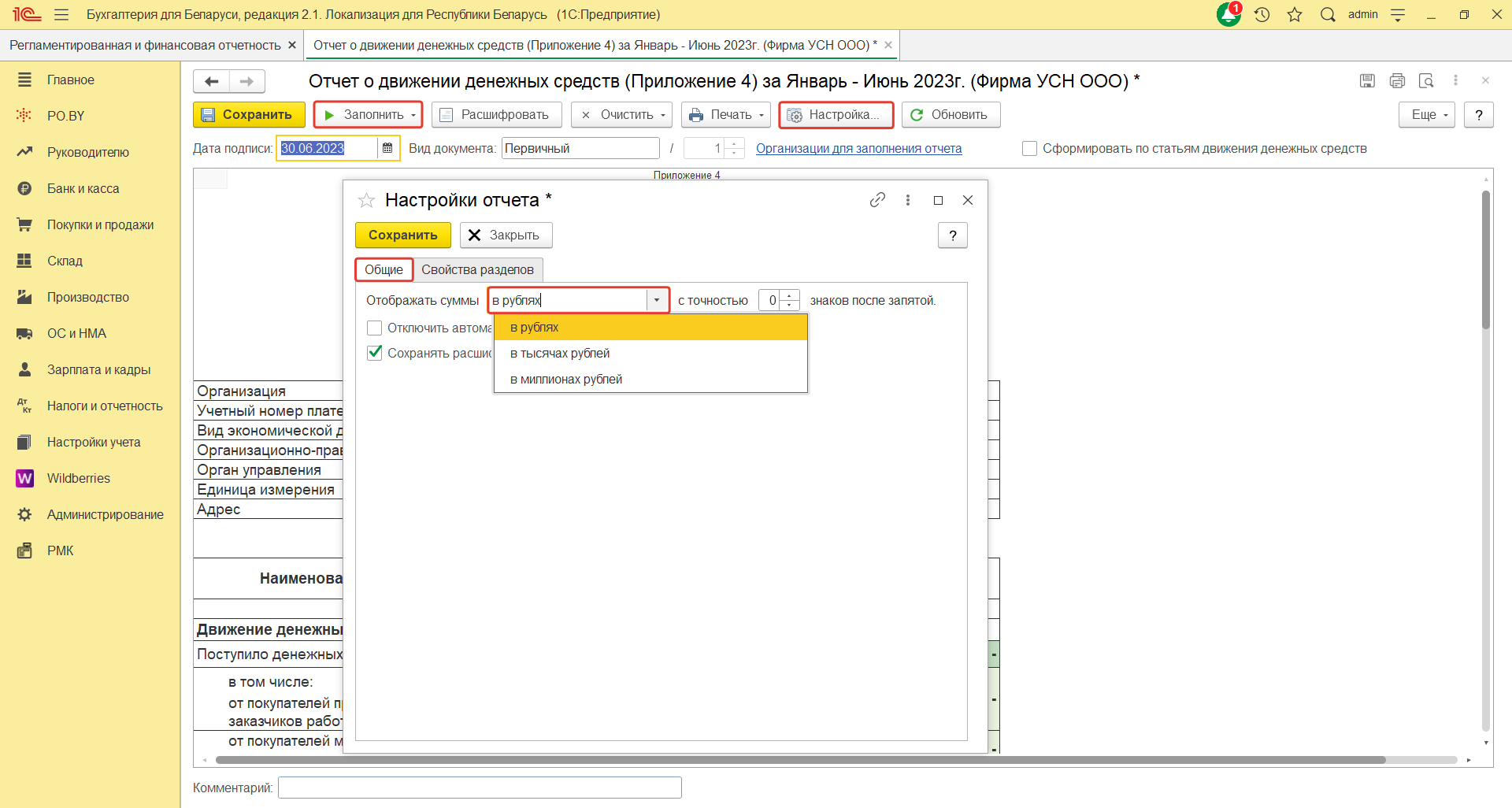Copy link to the settings dialog

(877, 200)
